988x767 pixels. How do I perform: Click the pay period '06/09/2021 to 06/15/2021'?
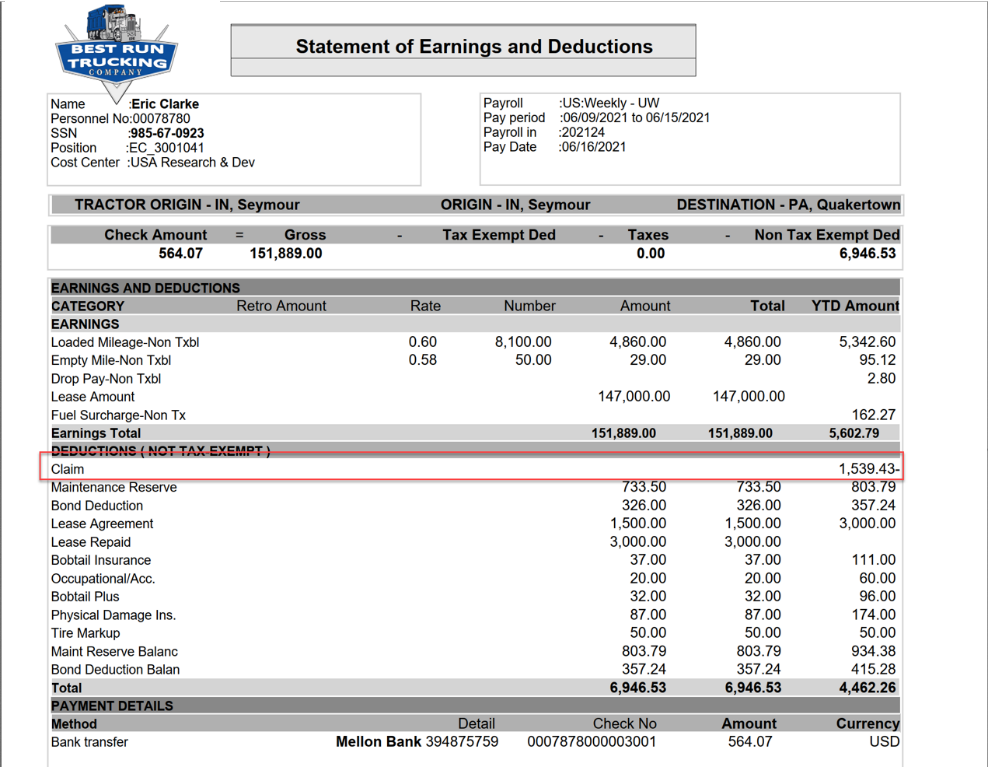pyautogui.click(x=636, y=118)
